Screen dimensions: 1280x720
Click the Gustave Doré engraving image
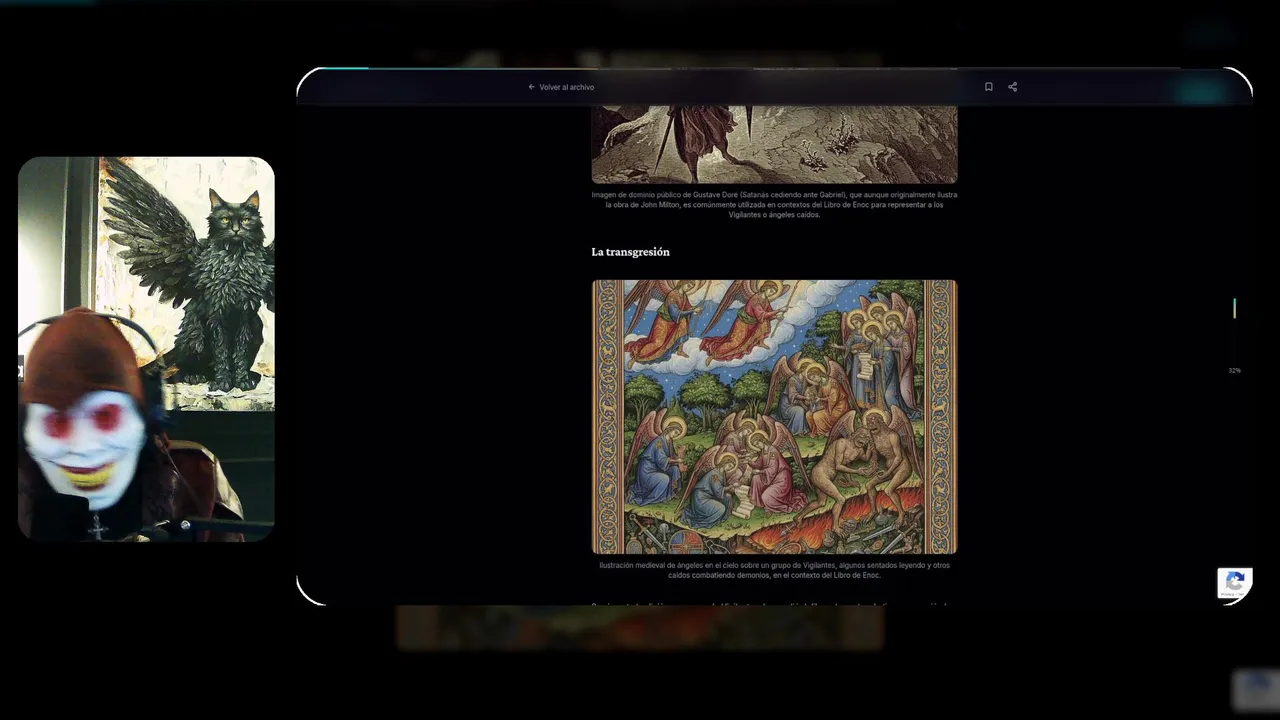point(774,145)
